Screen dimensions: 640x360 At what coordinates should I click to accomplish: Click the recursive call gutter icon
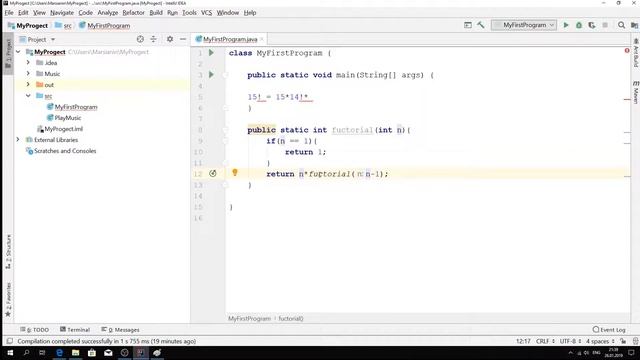213,173
